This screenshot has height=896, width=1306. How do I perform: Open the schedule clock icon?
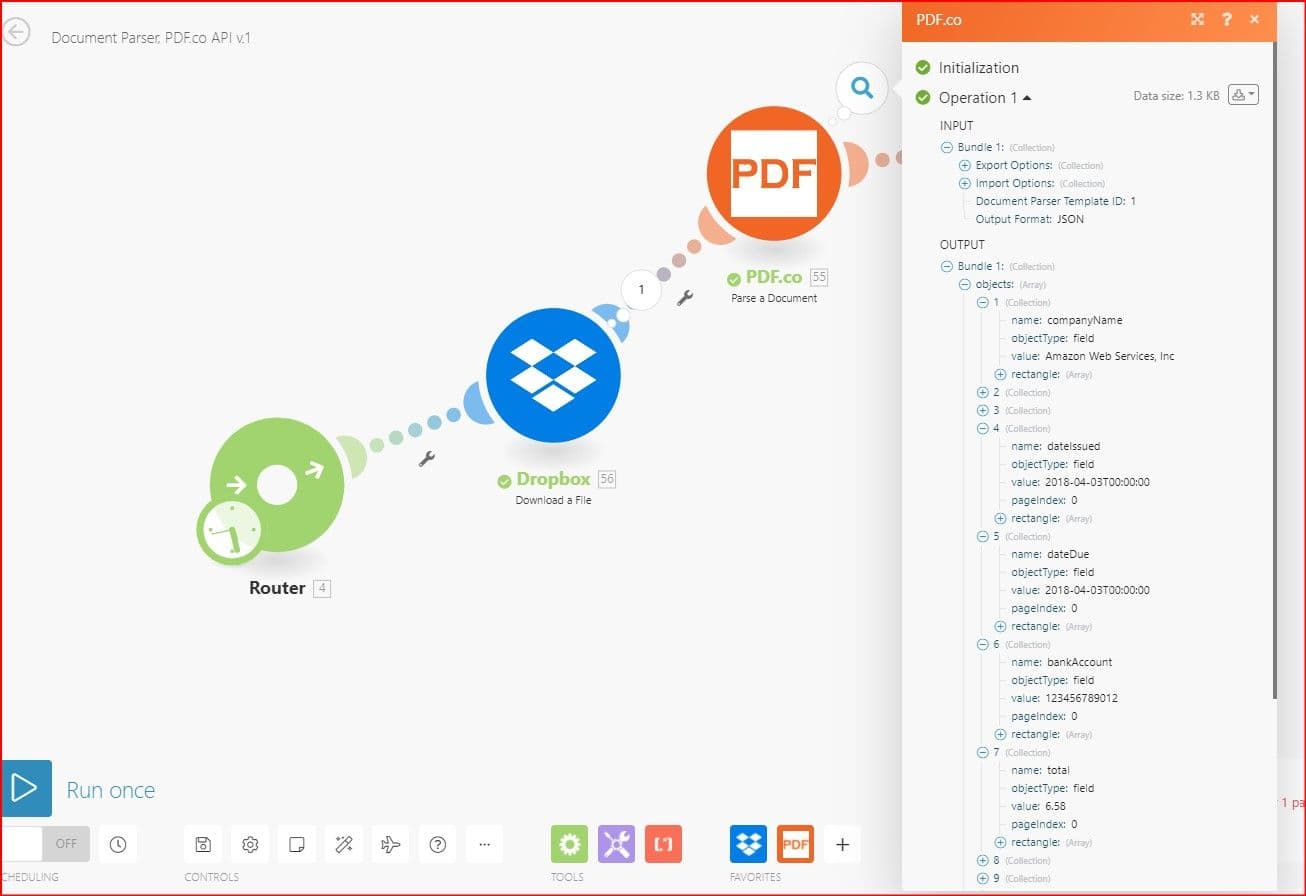[118, 844]
